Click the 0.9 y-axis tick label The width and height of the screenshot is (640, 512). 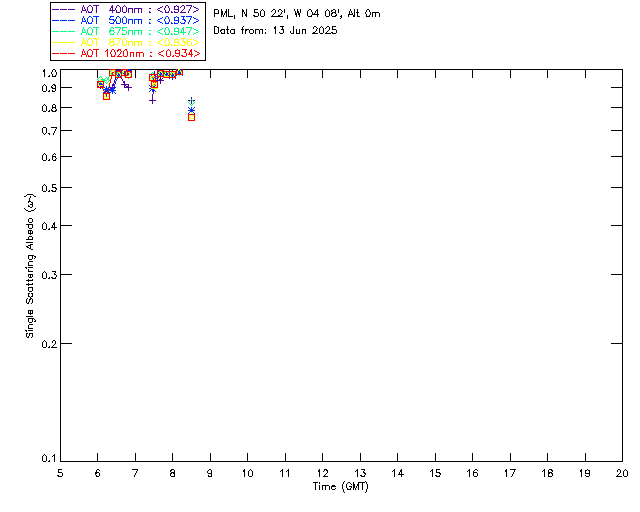tap(49, 88)
